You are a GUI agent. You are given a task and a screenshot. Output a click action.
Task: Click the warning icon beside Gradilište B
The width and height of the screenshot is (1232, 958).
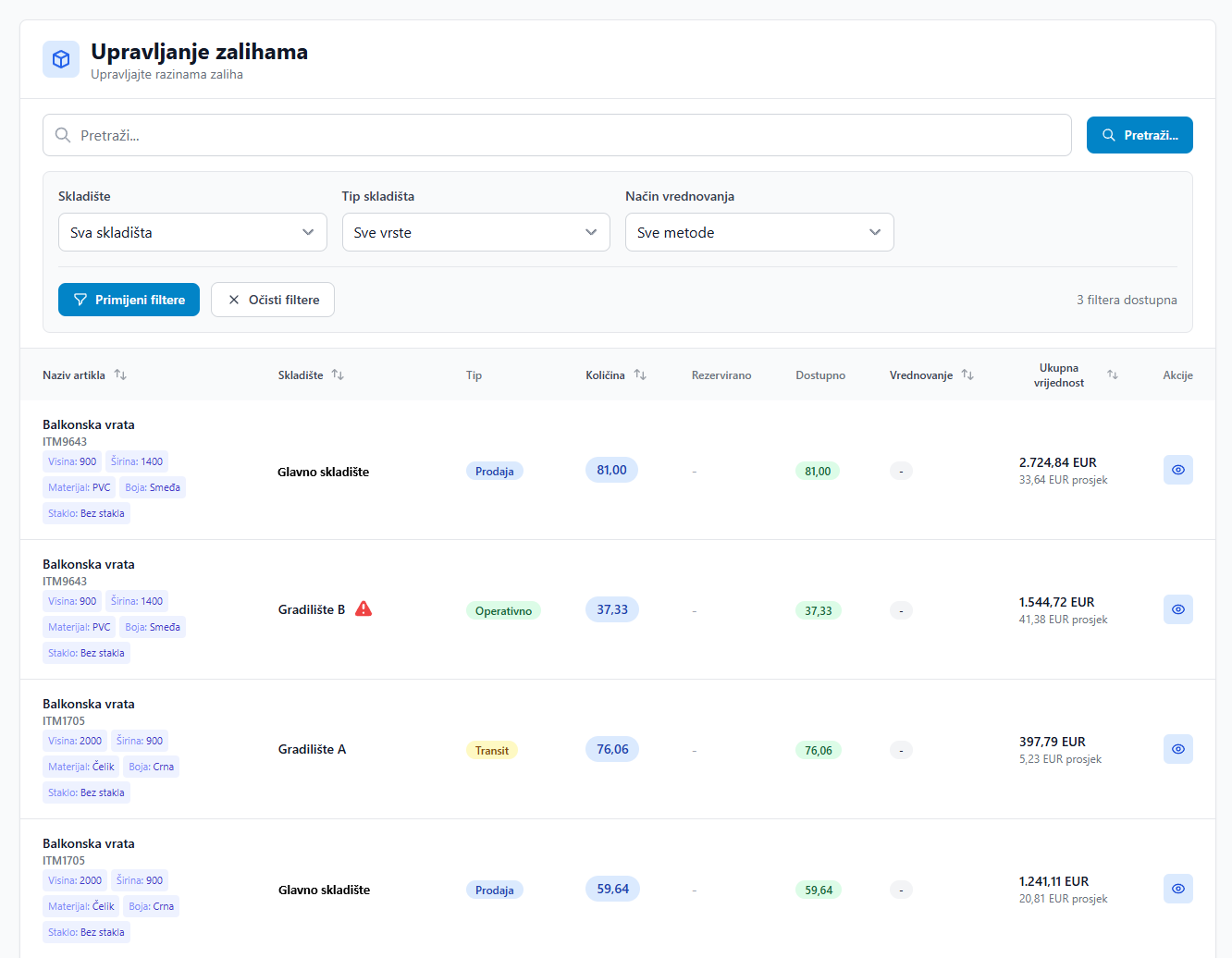pos(363,608)
